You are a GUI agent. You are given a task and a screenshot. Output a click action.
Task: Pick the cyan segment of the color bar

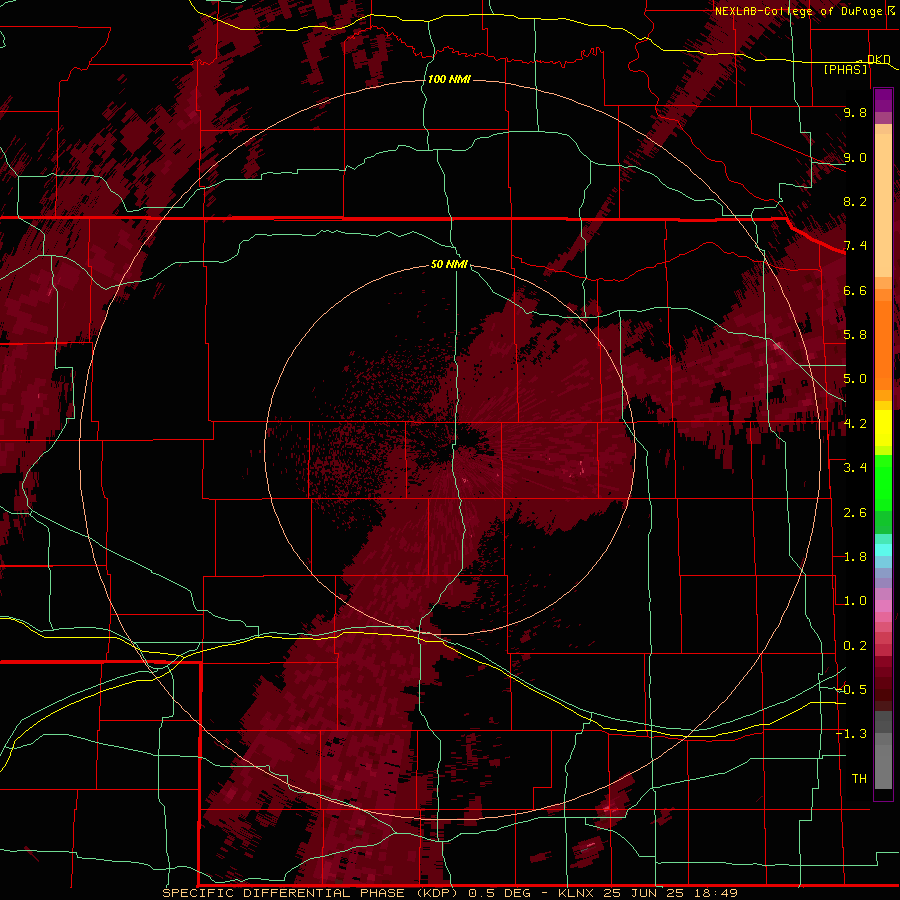(x=883, y=550)
